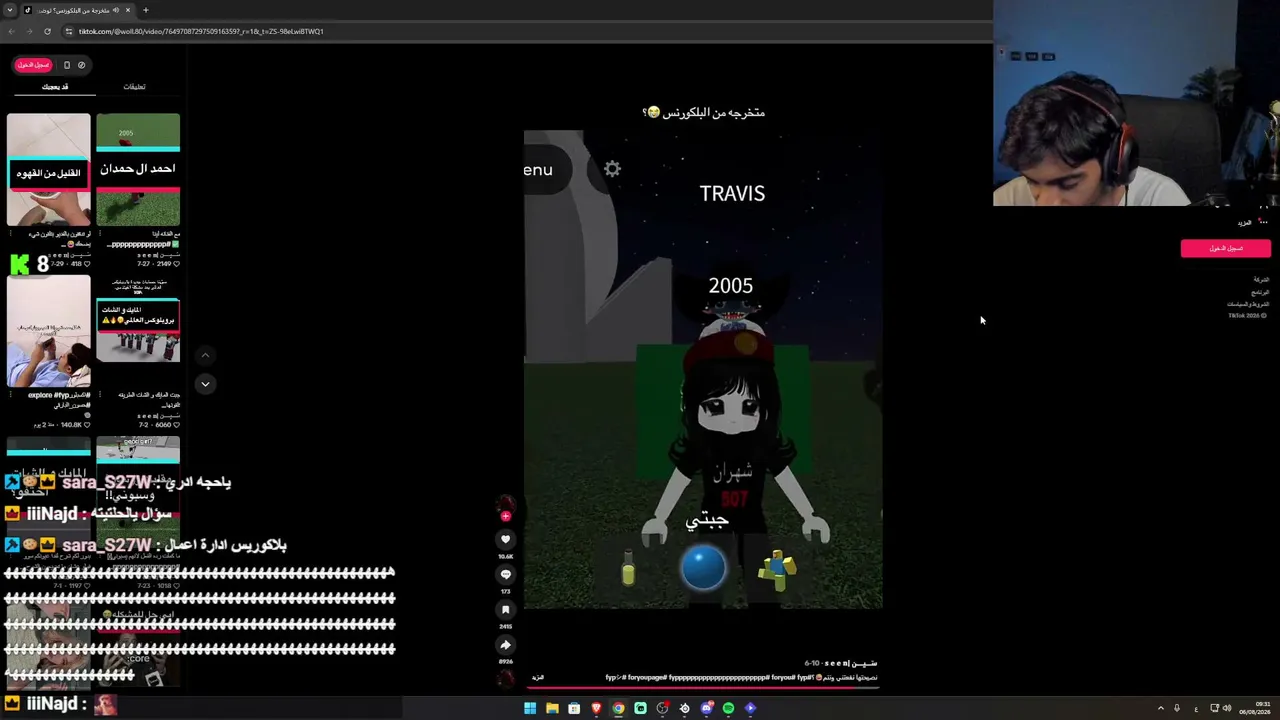Viewport: 1280px width, 720px height.
Task: Open the البرنامج (program) footer link
Action: tap(1260, 292)
